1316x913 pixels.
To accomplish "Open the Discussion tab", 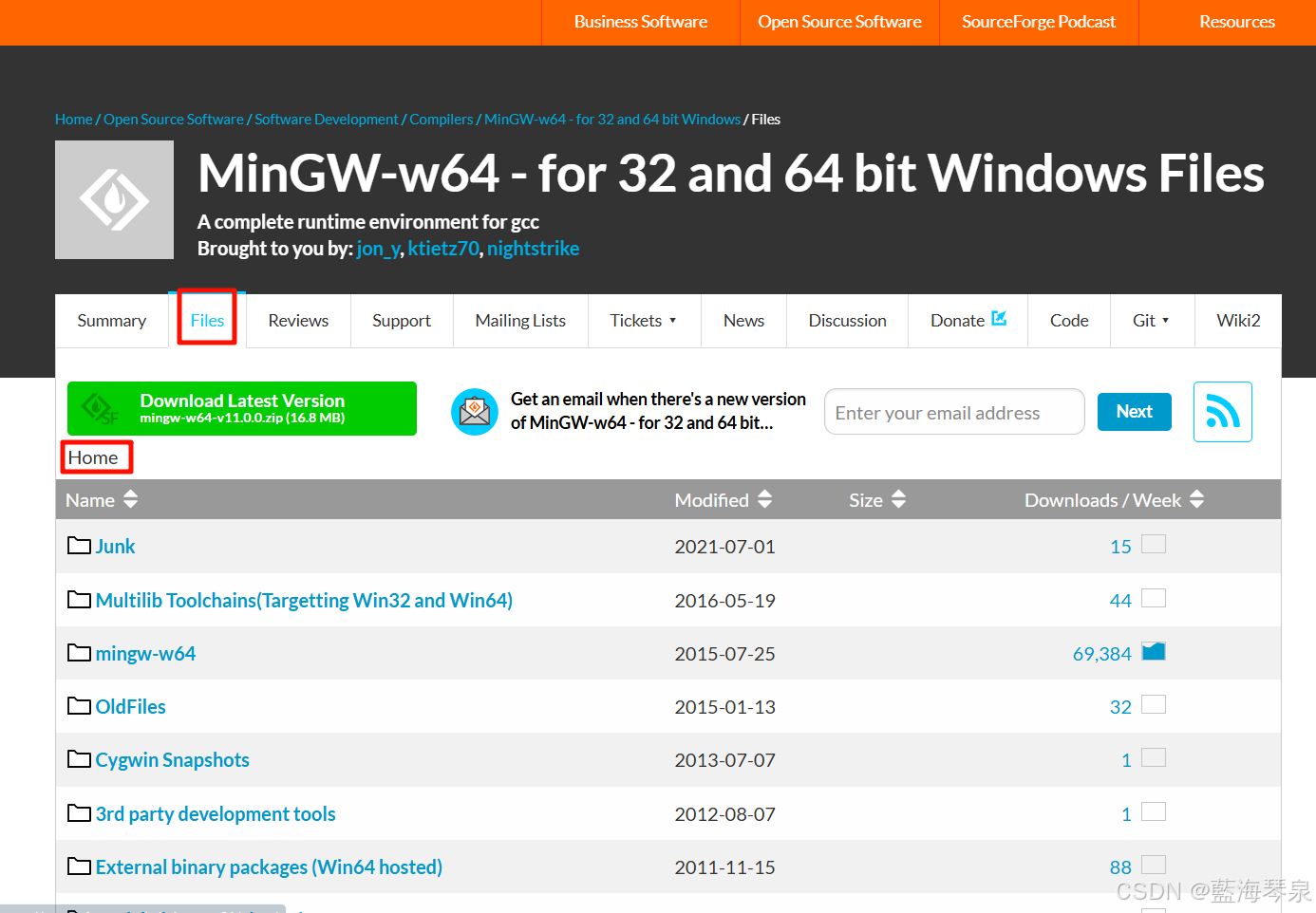I will coord(847,321).
